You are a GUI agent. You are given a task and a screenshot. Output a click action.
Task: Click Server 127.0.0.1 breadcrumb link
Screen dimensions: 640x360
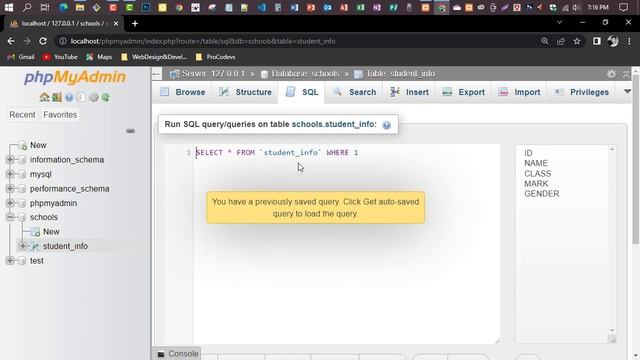coord(213,74)
